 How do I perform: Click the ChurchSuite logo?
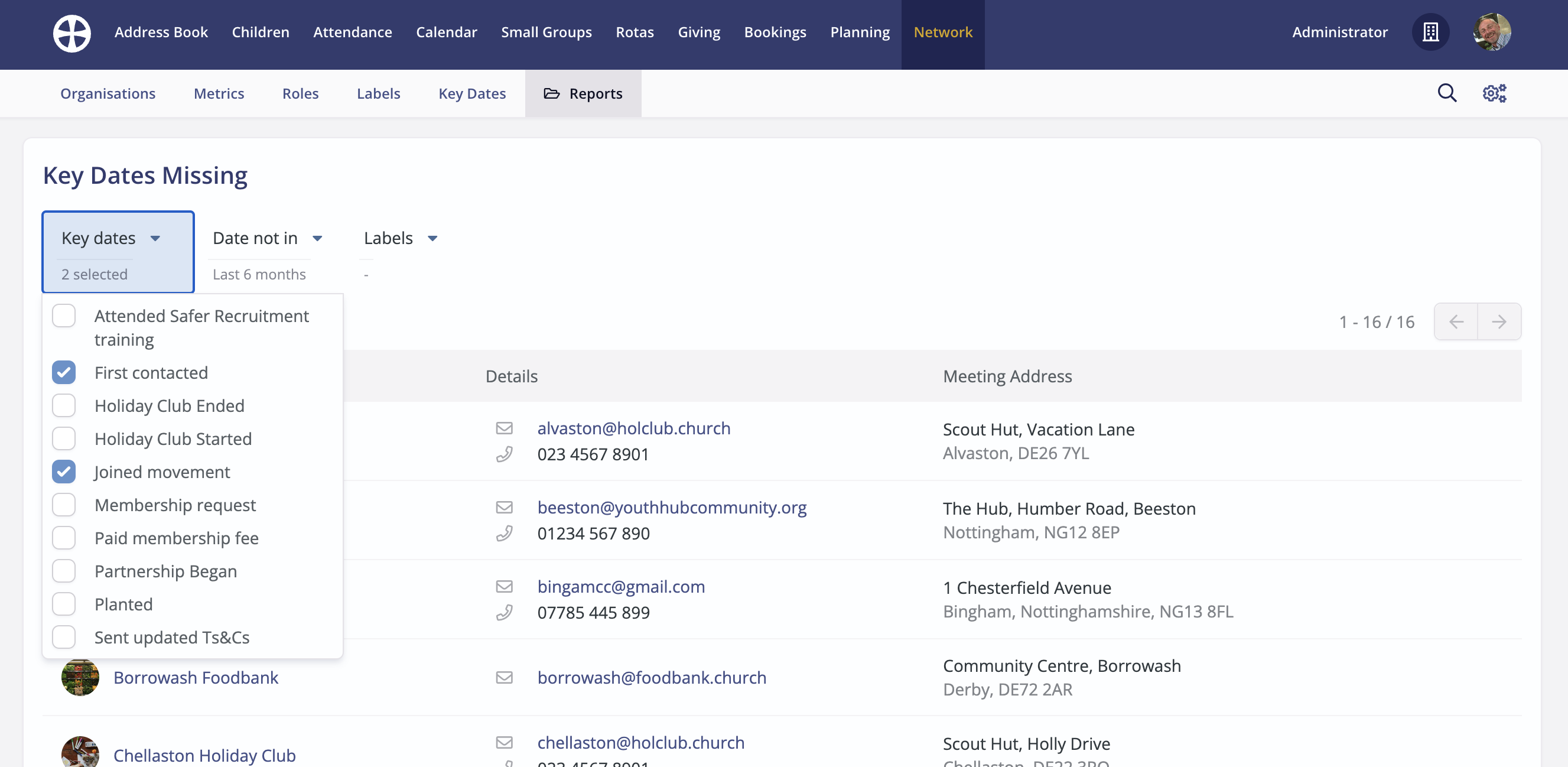pyautogui.click(x=71, y=33)
